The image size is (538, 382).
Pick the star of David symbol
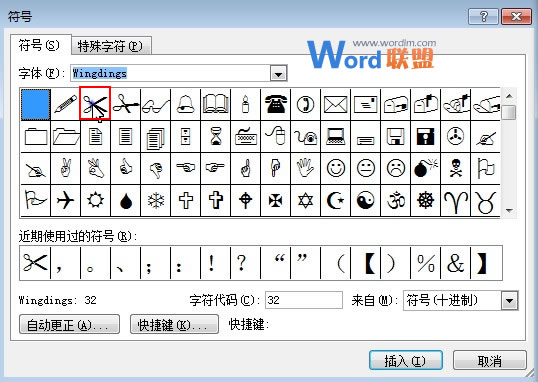[305, 200]
